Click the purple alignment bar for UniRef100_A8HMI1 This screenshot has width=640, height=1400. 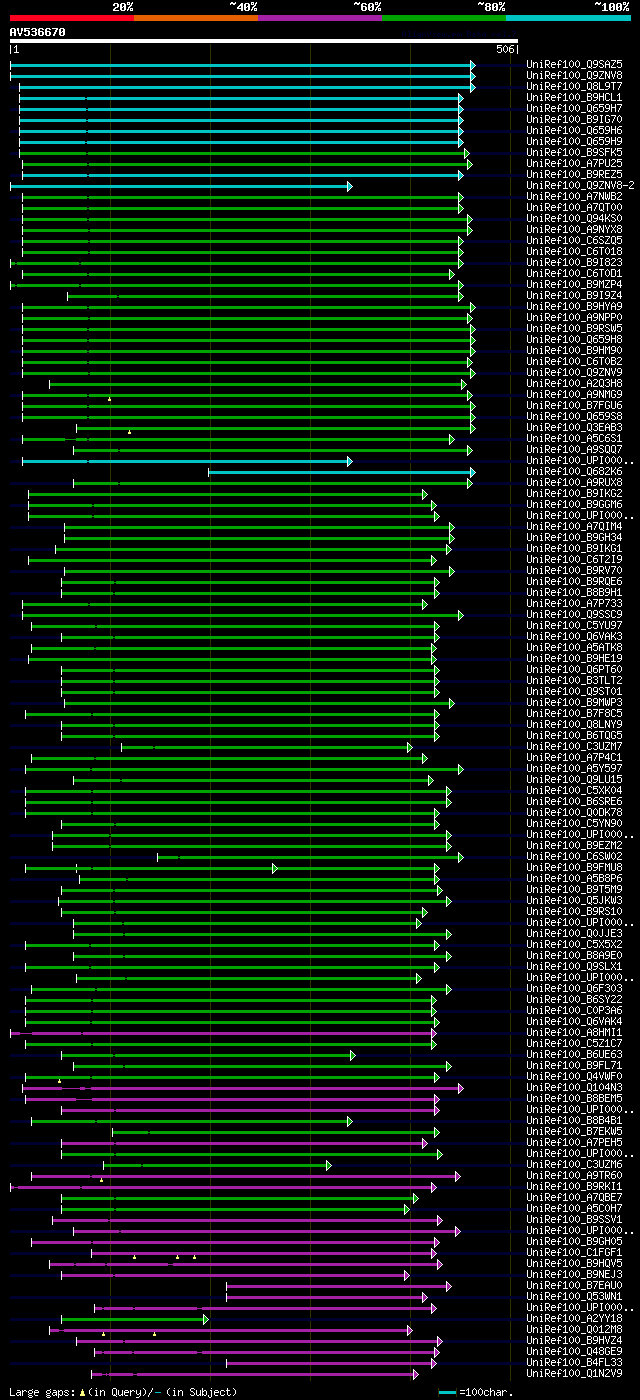tap(223, 1032)
